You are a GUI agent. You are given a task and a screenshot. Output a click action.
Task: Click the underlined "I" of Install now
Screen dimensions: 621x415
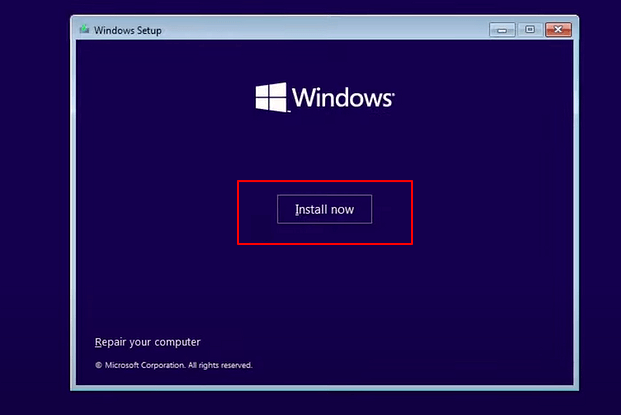coord(297,210)
